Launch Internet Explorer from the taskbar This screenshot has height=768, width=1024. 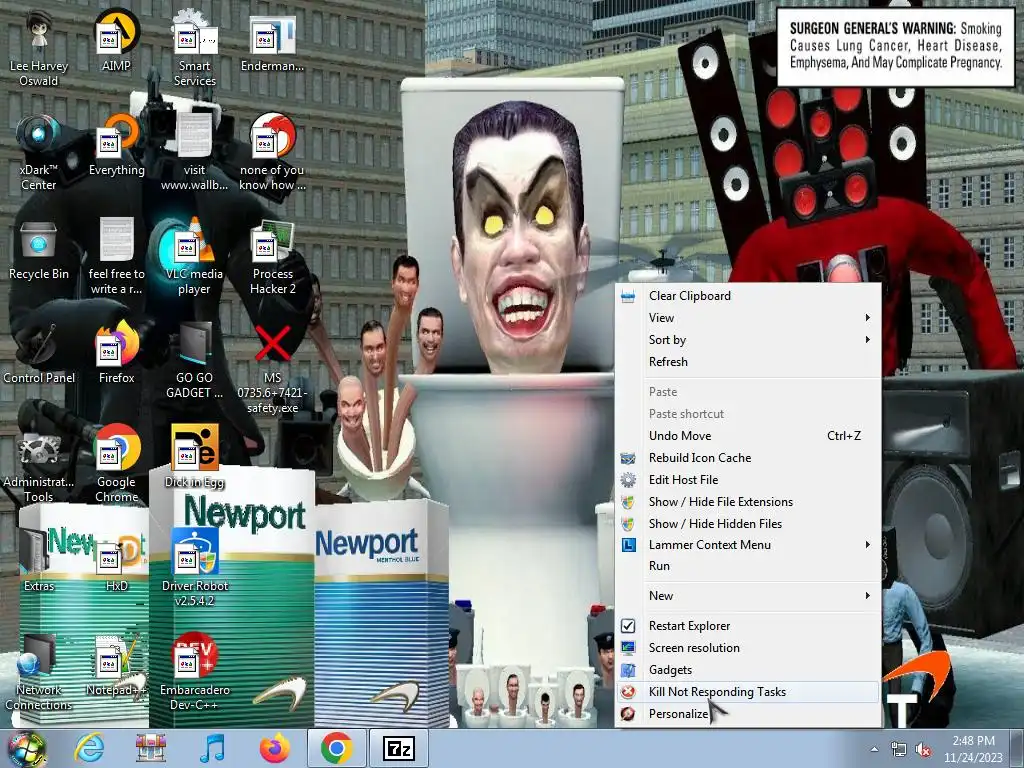[89, 748]
